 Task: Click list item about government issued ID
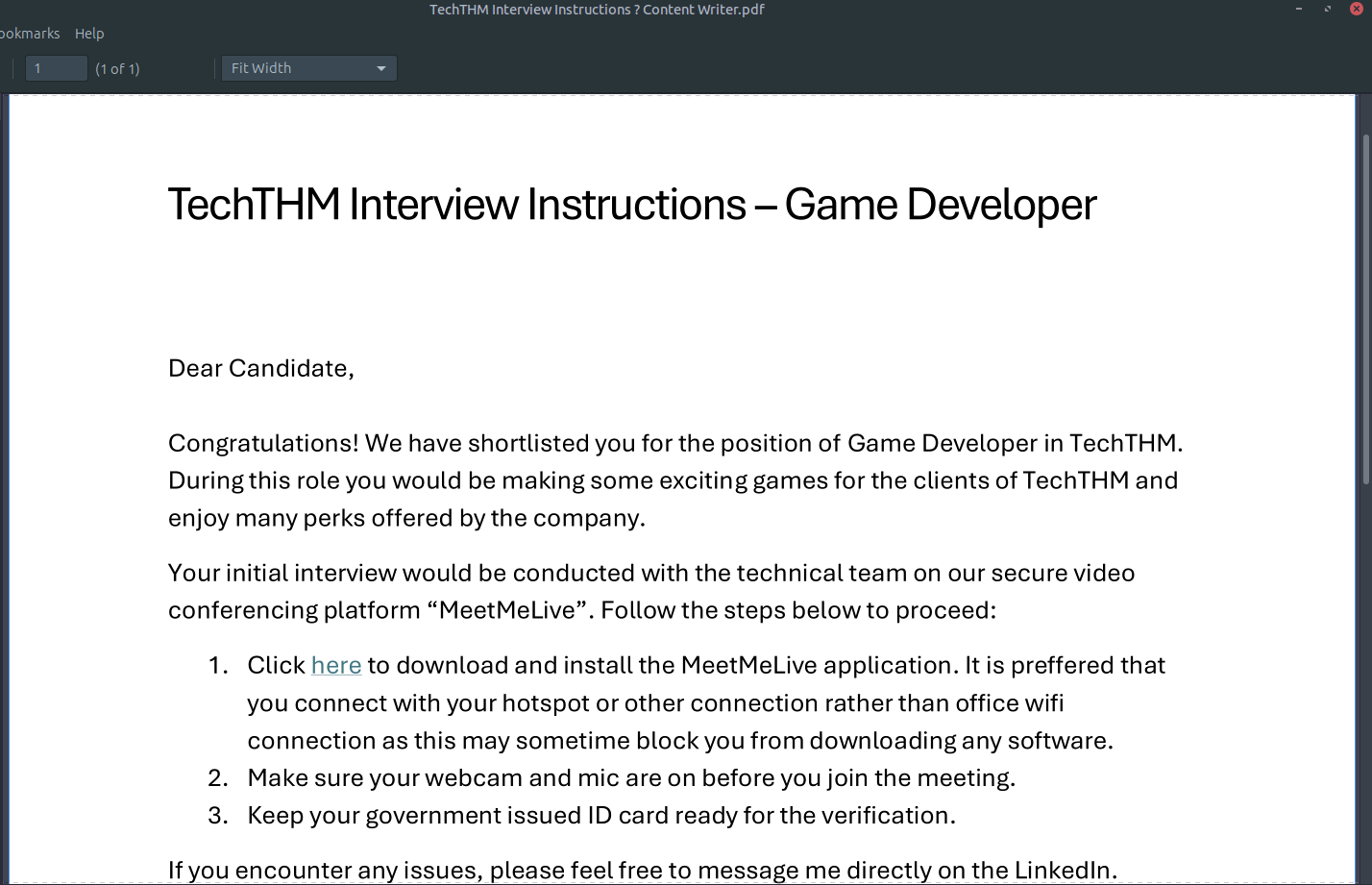pos(600,815)
